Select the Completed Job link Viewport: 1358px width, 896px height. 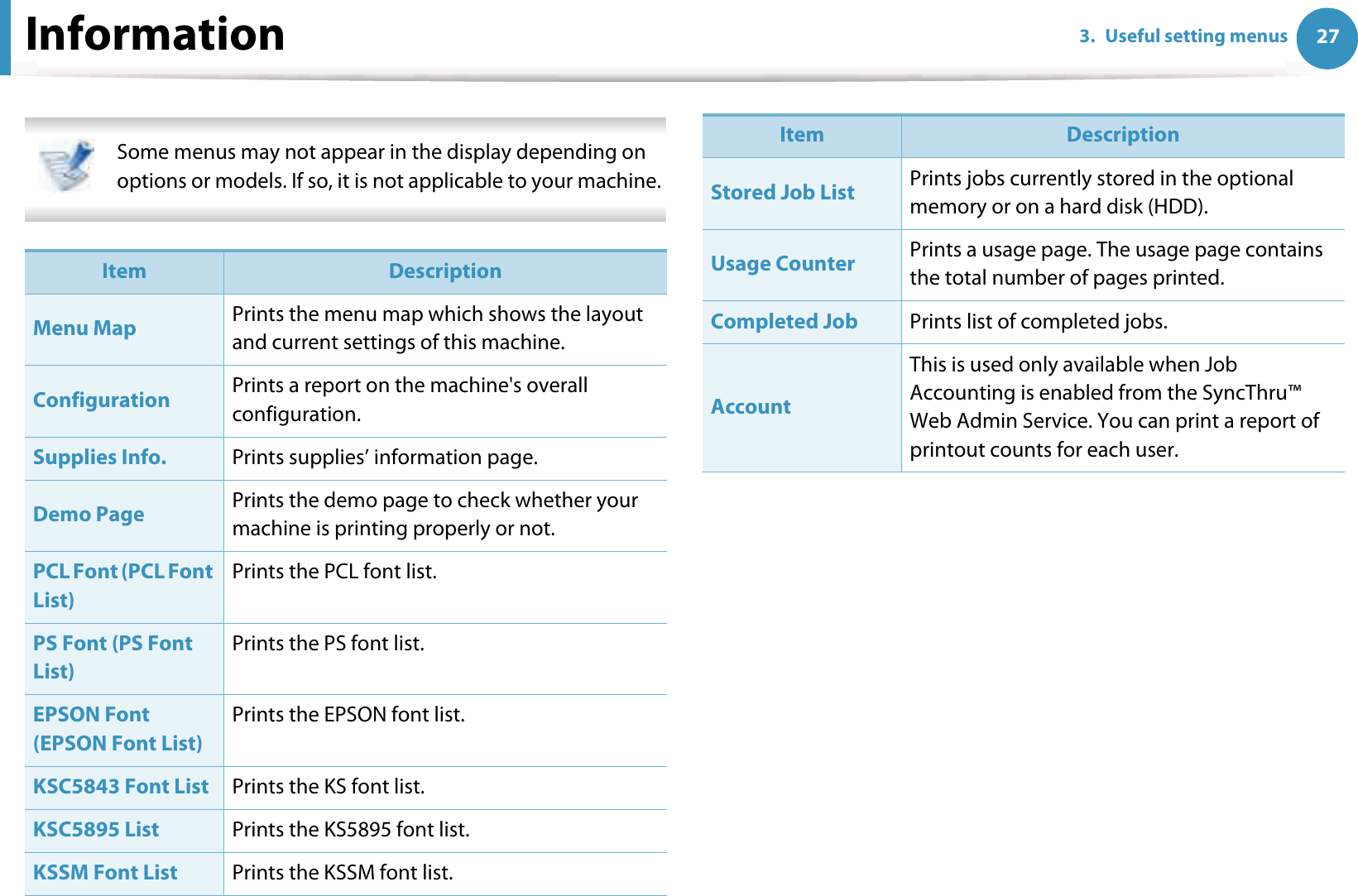tap(784, 322)
